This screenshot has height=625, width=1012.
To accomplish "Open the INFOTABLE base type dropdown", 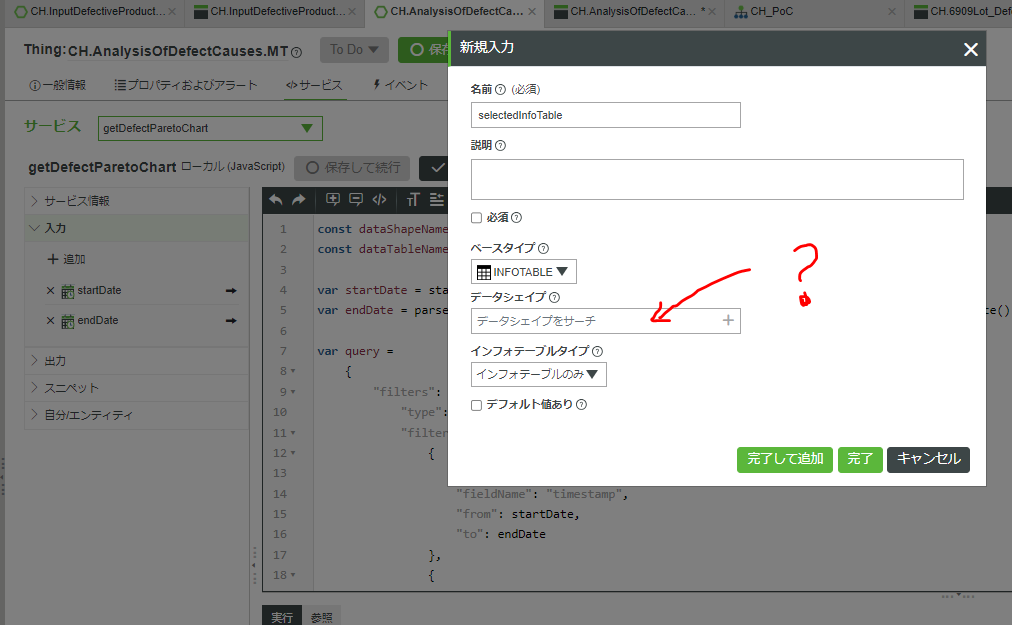I will tap(523, 271).
